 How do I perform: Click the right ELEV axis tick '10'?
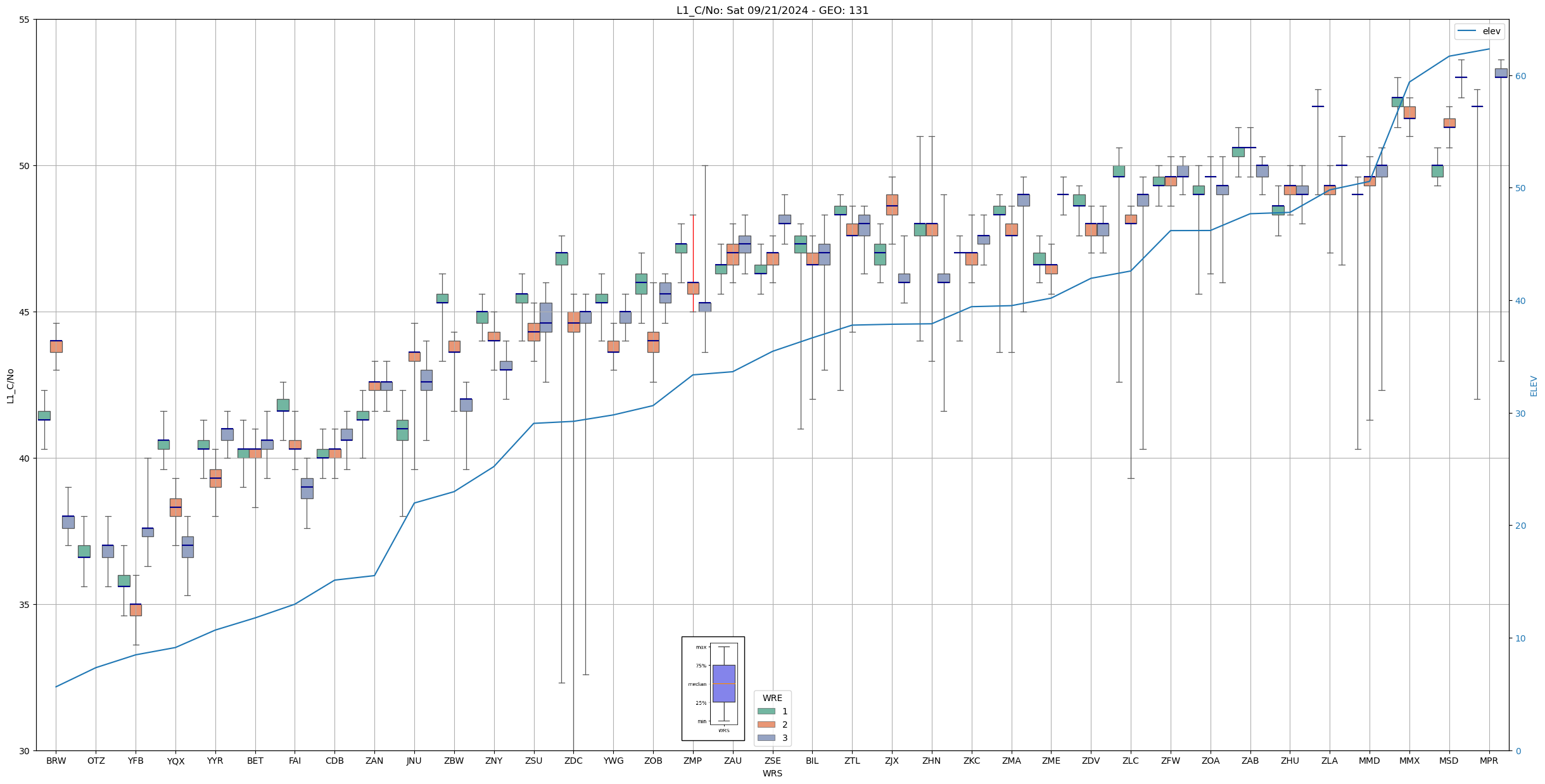coord(1520,638)
